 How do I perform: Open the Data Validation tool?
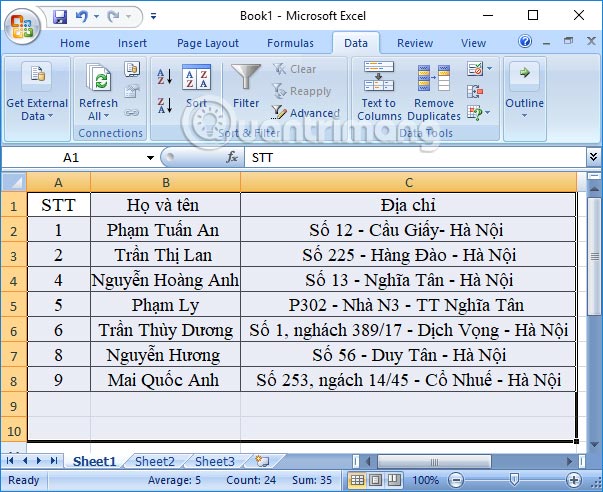tap(475, 69)
